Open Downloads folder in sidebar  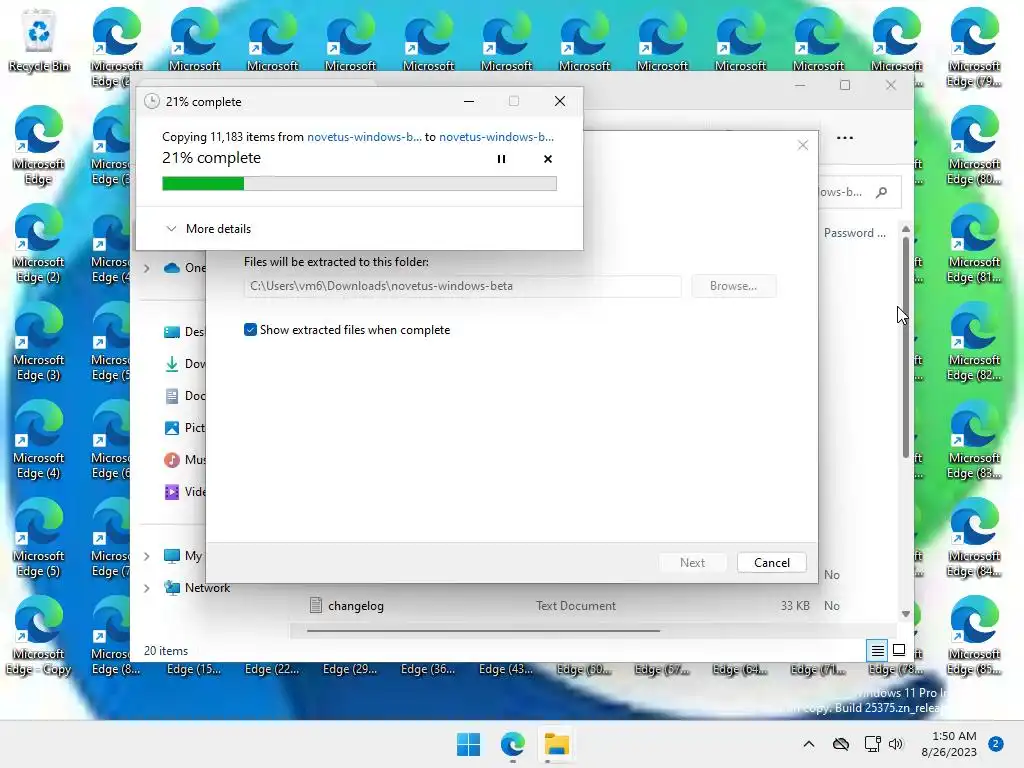pyautogui.click(x=184, y=364)
